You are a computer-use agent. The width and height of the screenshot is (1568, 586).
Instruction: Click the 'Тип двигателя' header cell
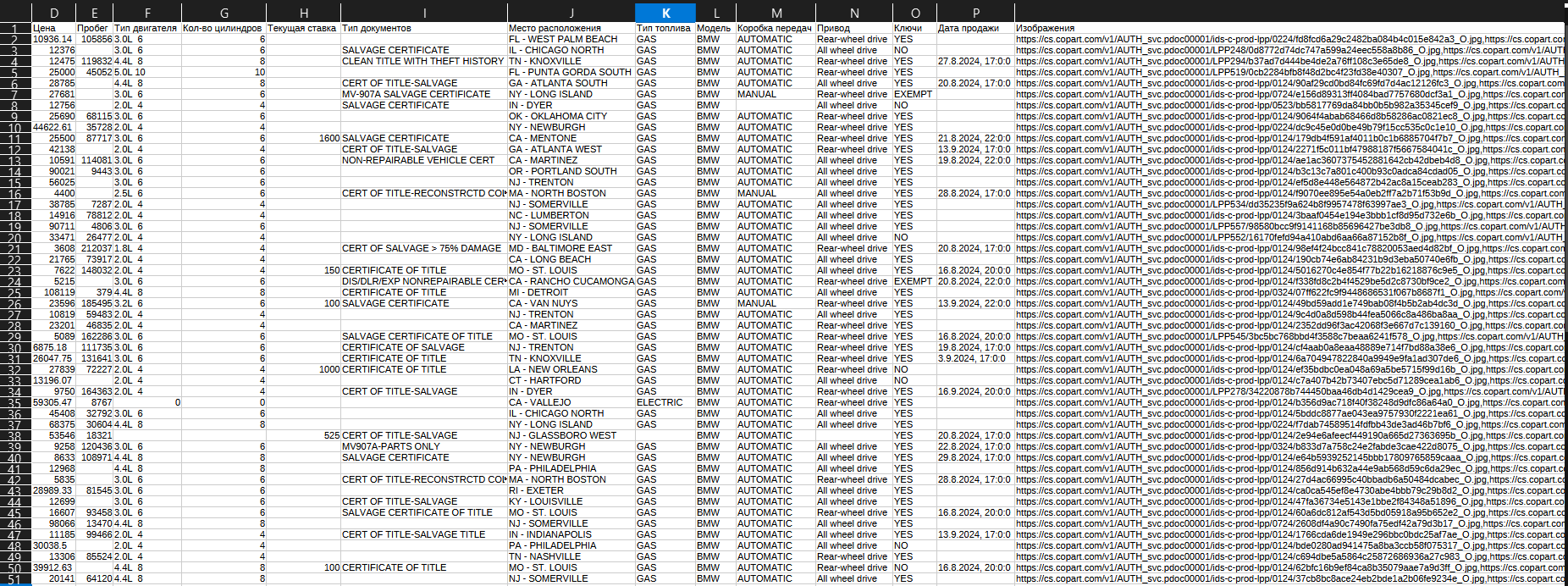coord(146,28)
